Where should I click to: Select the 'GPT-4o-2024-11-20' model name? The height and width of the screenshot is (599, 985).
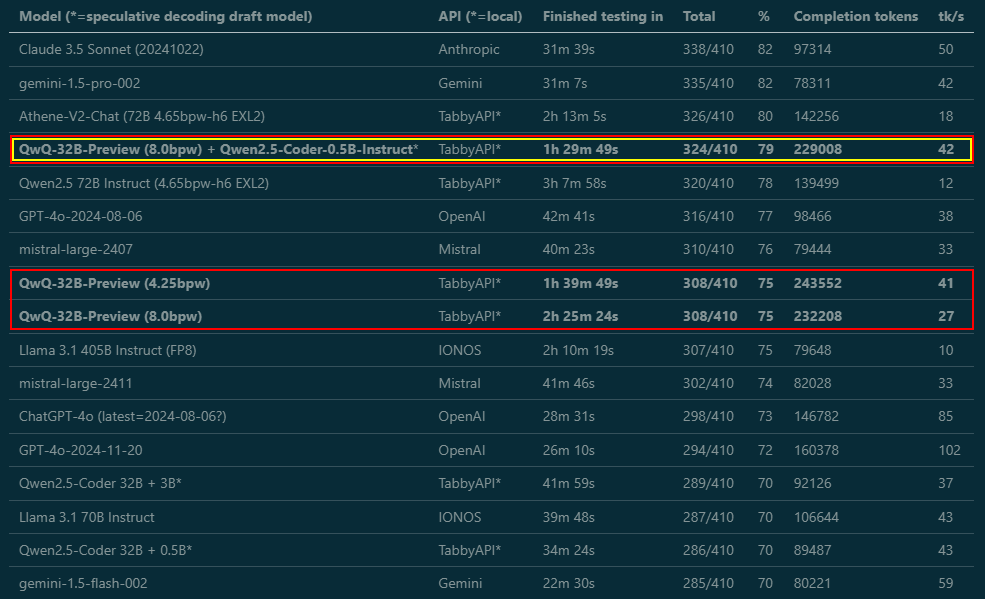[x=80, y=451]
